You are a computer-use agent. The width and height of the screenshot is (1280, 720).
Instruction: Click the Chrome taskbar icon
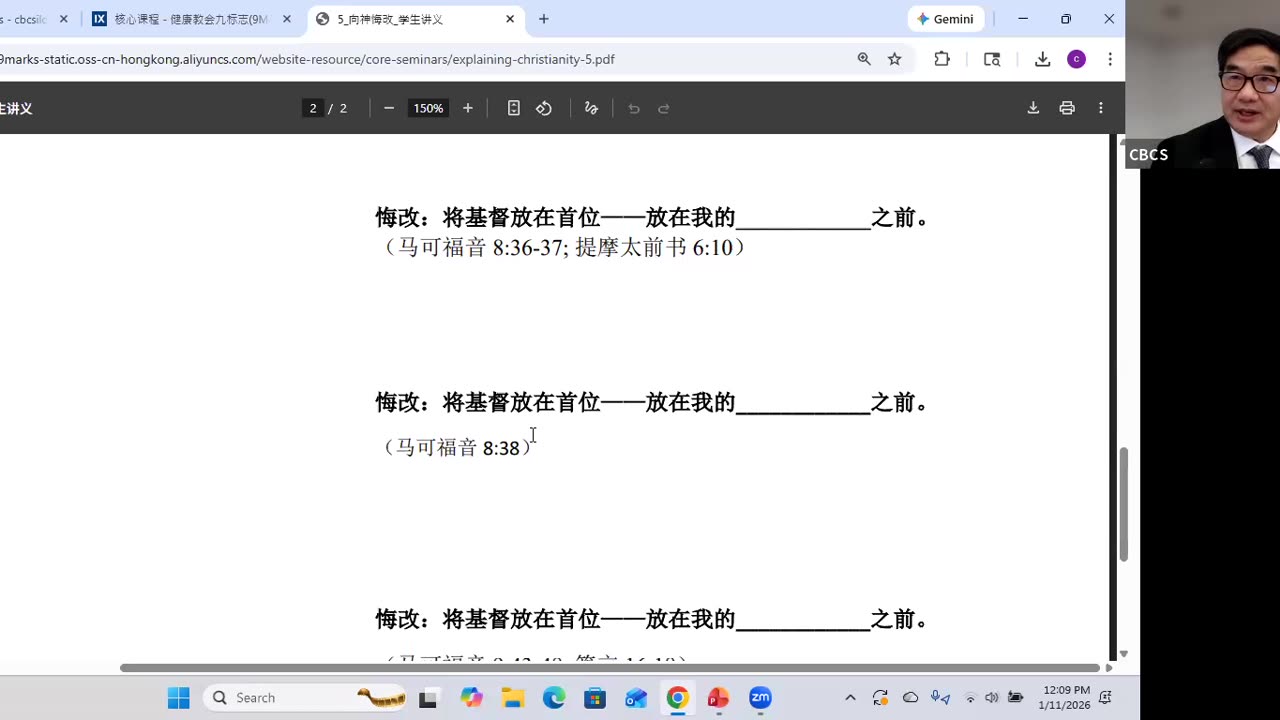click(677, 697)
